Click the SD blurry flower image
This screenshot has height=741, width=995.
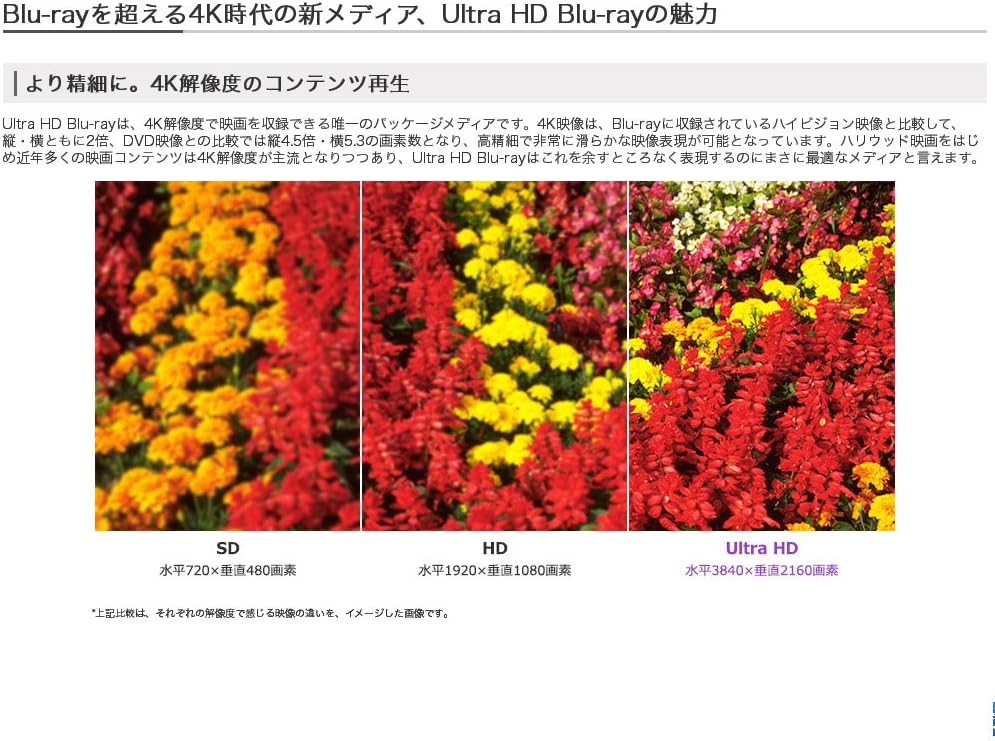pyautogui.click(x=227, y=356)
